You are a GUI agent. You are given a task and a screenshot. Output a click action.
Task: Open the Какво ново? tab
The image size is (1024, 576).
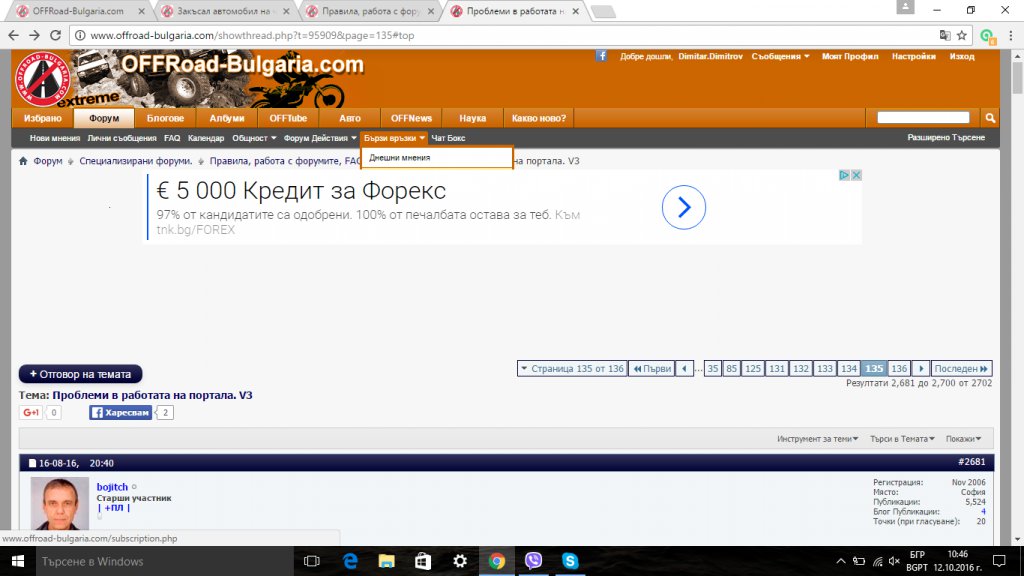coord(539,118)
